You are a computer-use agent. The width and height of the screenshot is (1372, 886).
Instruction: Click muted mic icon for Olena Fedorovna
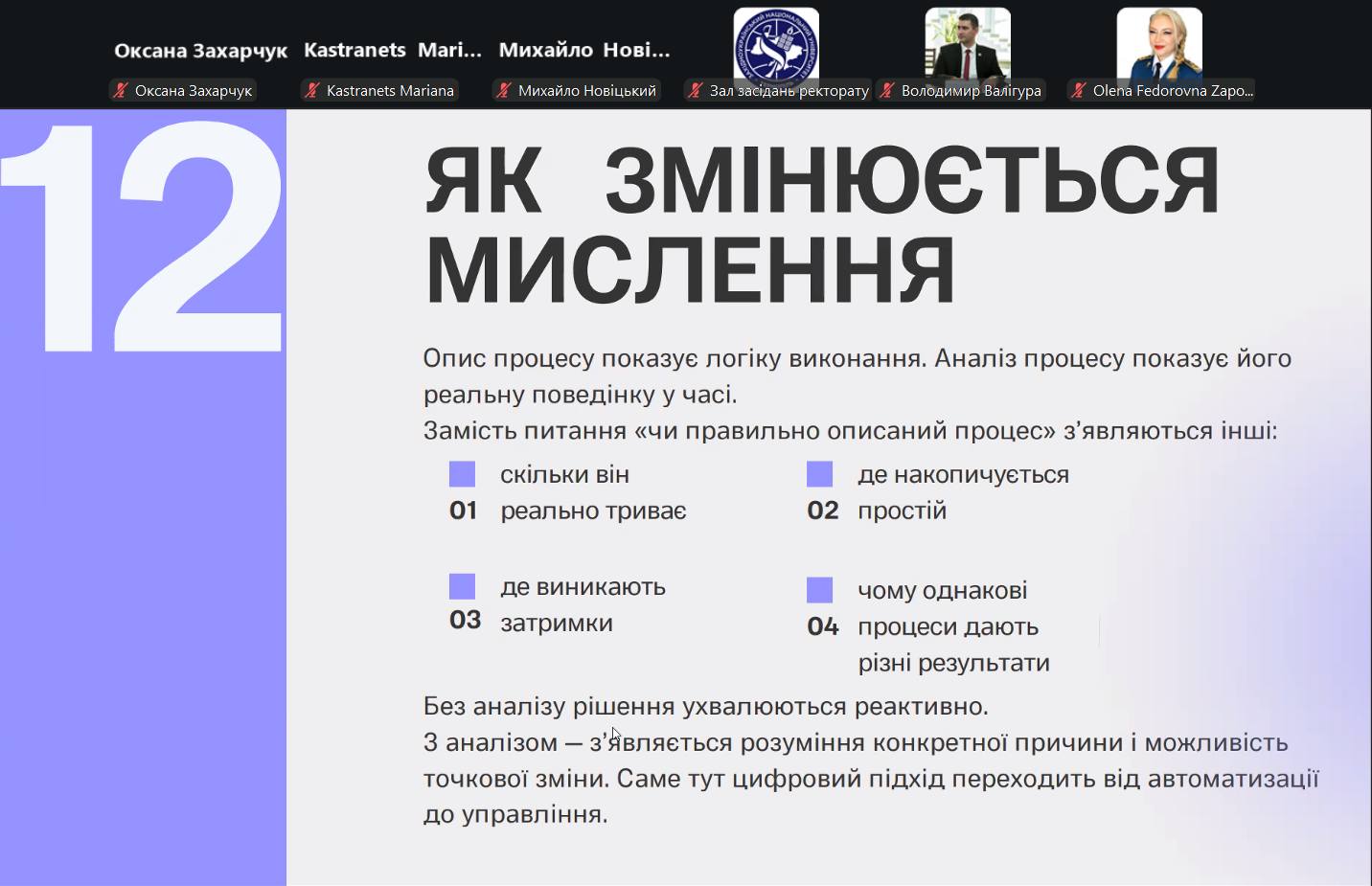coord(1079,91)
